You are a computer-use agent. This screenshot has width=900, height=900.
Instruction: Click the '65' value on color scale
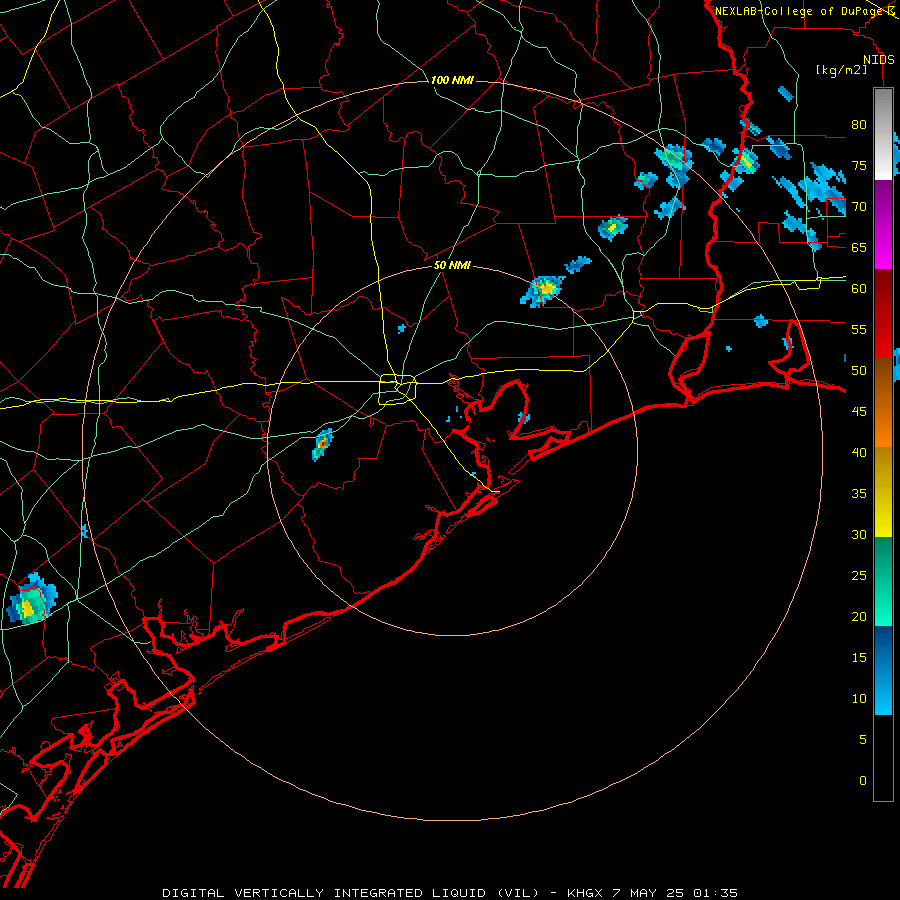[x=859, y=248]
